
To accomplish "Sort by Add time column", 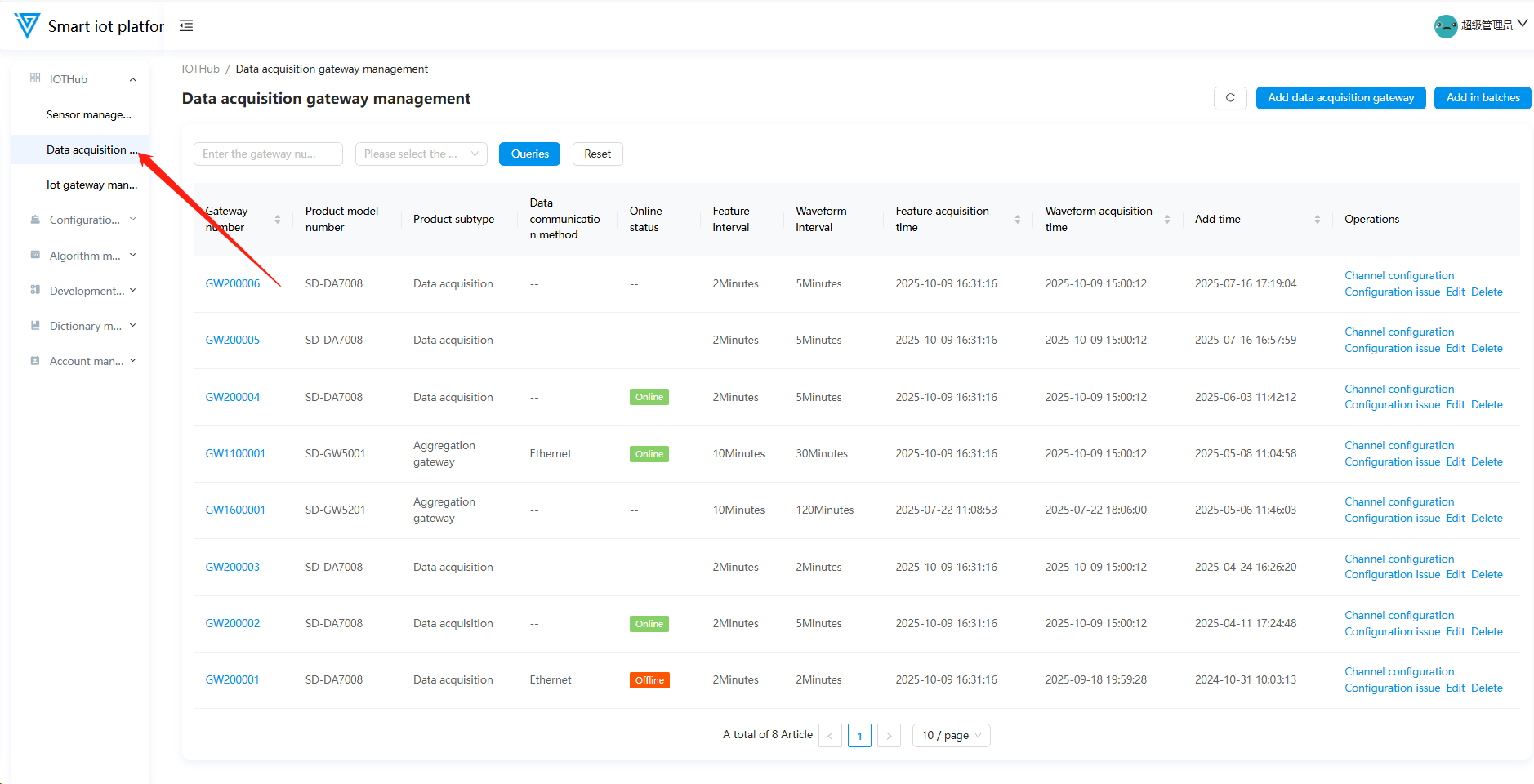I will click(x=1317, y=220).
